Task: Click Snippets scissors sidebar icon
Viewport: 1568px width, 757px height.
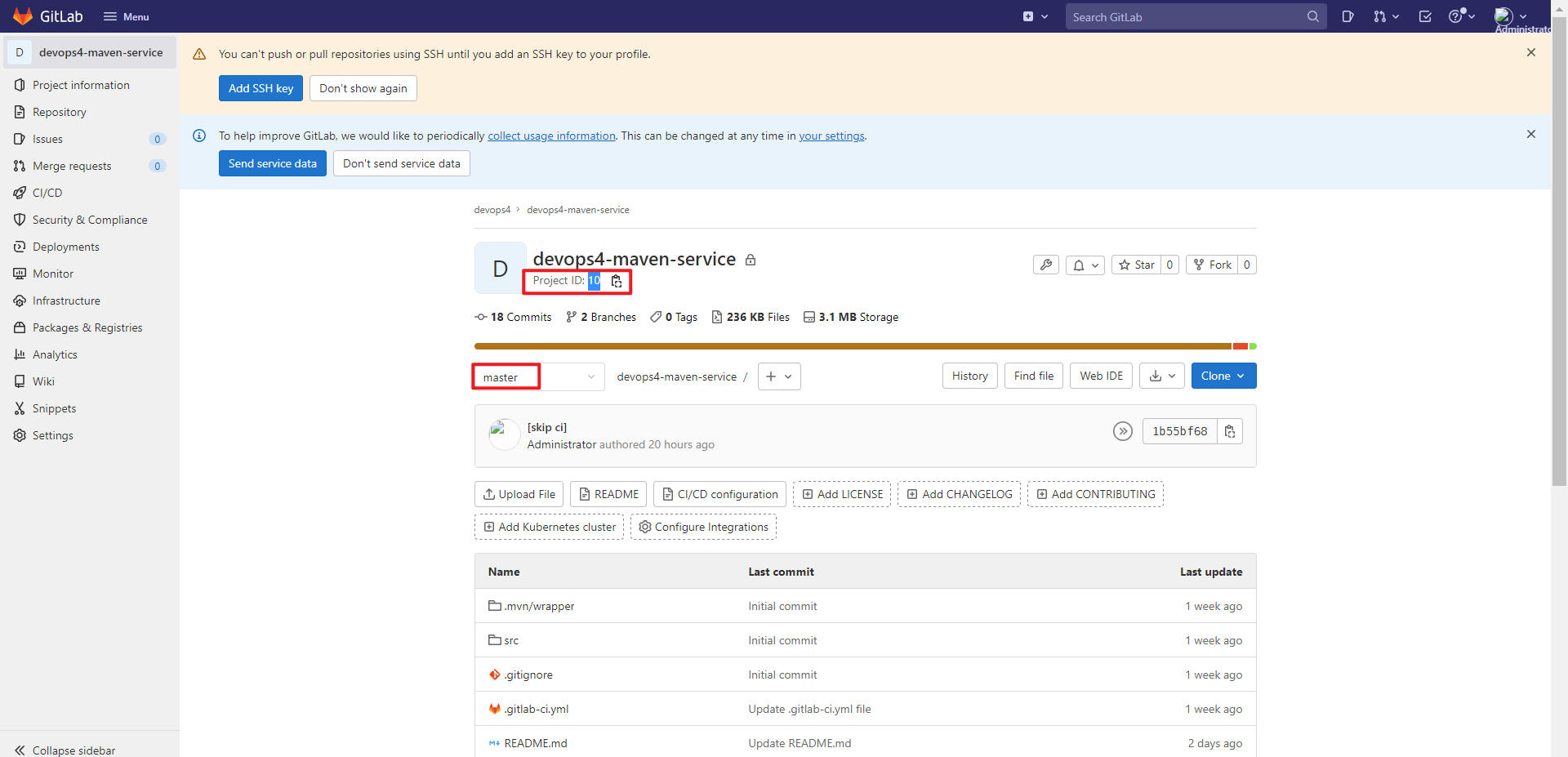Action: pos(20,408)
